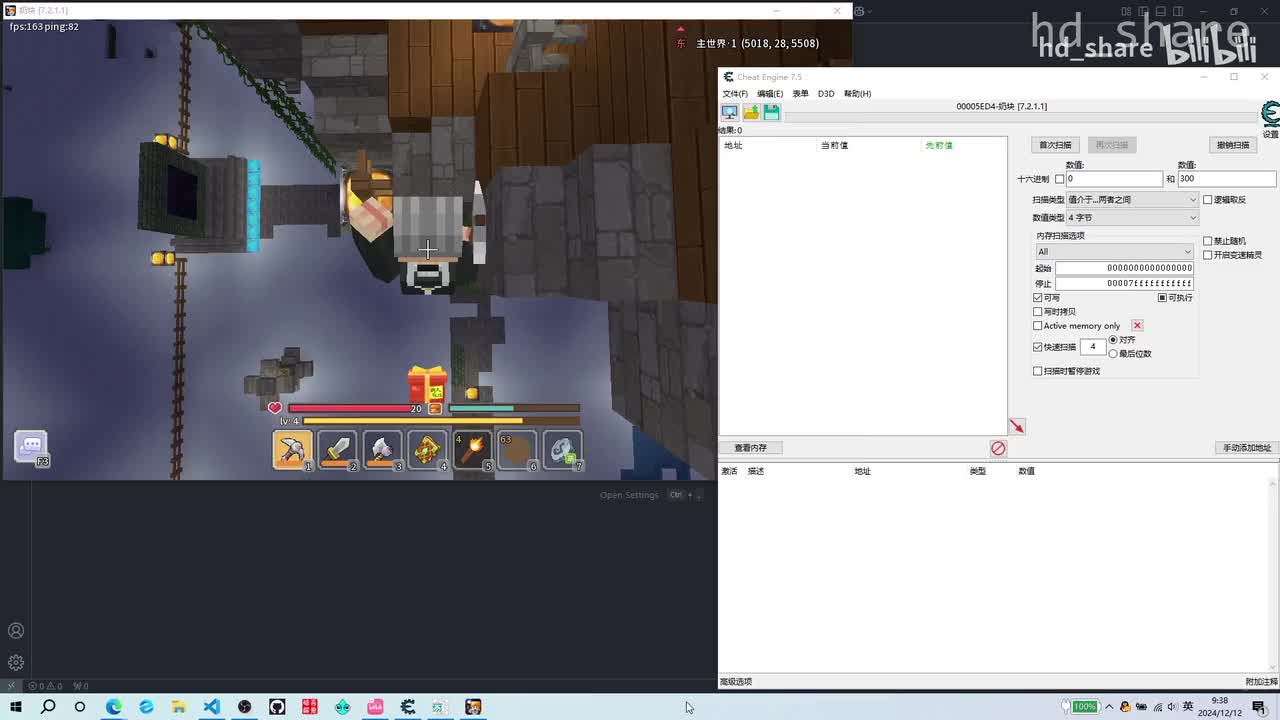
Task: Toggle the 逻辑取反 checkbox
Action: click(x=1207, y=200)
